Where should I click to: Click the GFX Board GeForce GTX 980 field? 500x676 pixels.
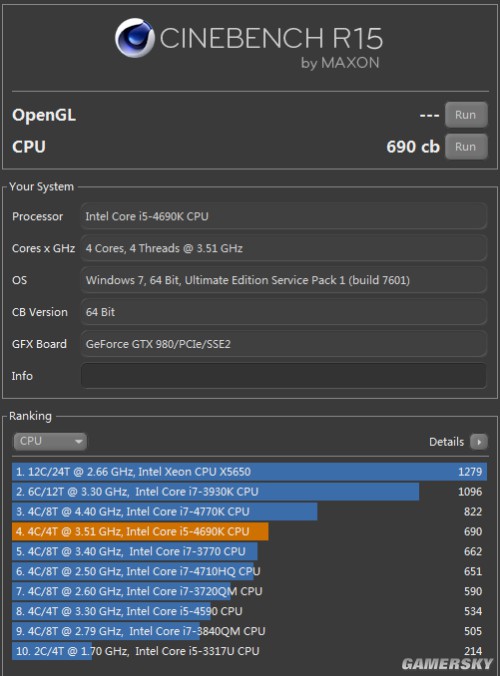point(284,344)
